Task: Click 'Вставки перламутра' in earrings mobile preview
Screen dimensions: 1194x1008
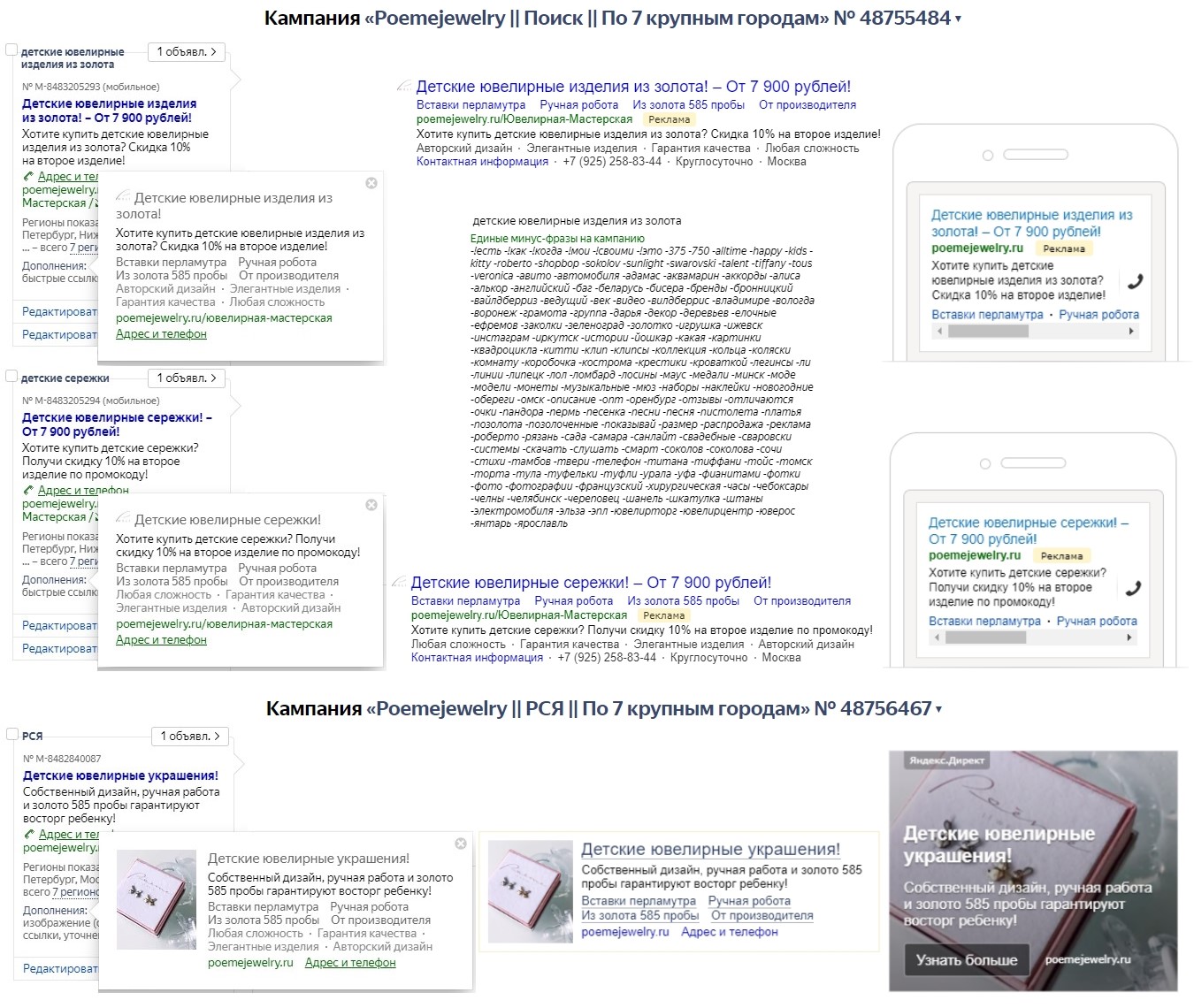Action: [984, 622]
